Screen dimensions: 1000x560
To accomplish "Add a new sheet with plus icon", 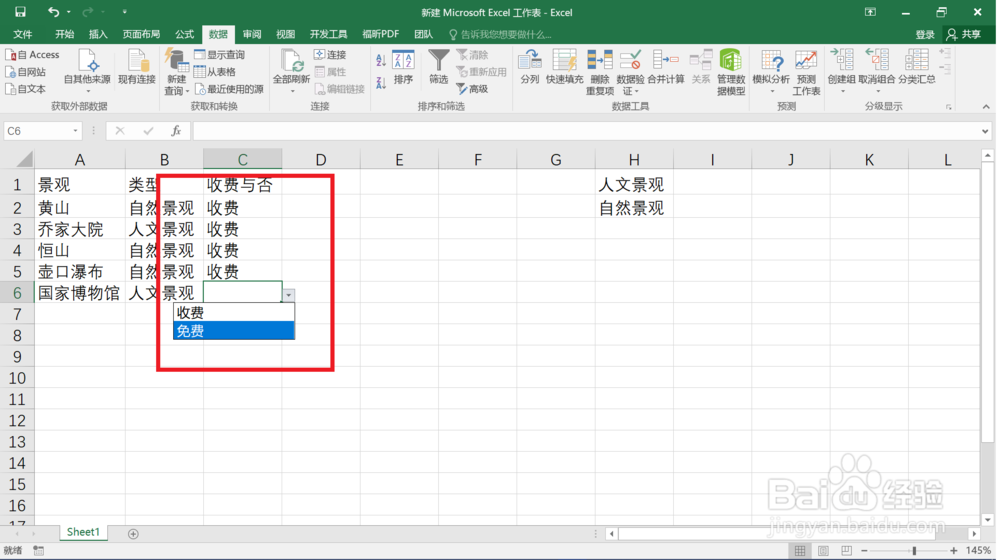I will tap(133, 533).
